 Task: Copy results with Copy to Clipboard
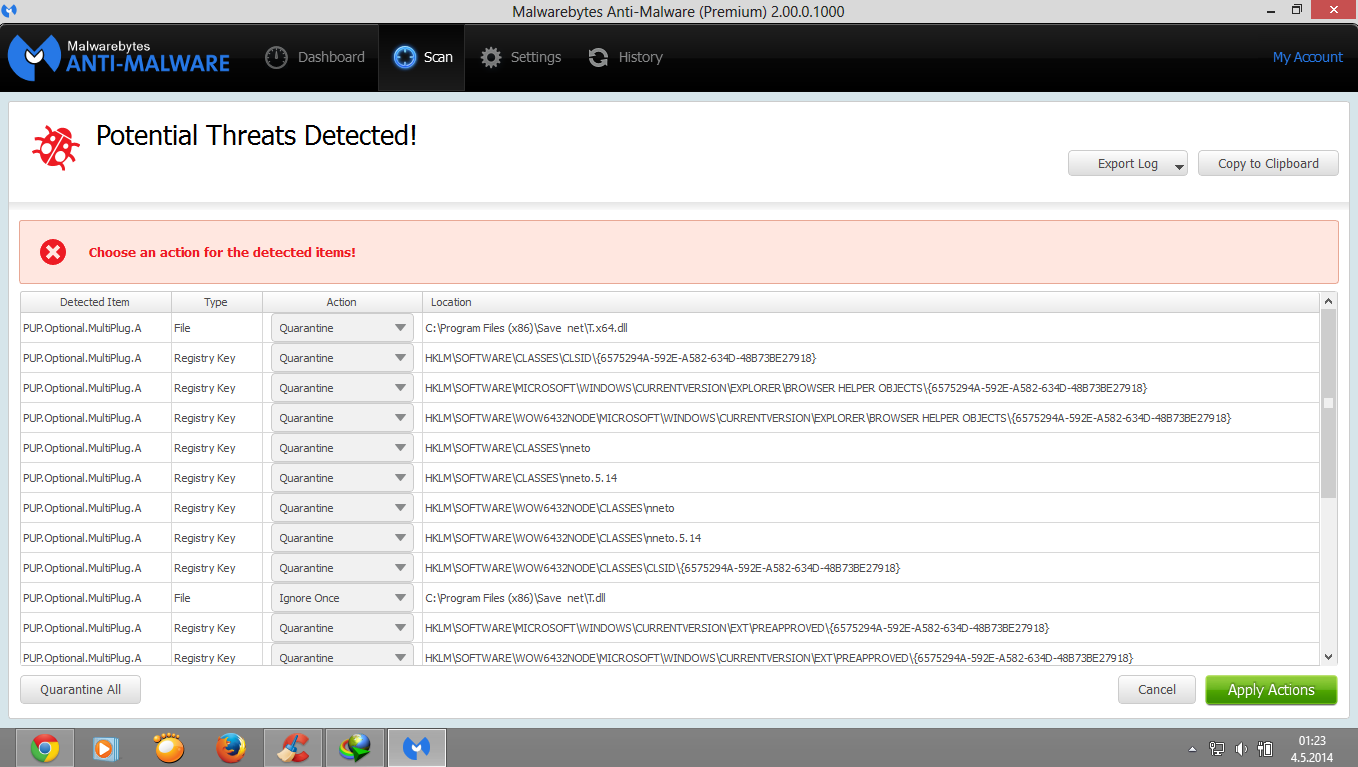[1268, 164]
